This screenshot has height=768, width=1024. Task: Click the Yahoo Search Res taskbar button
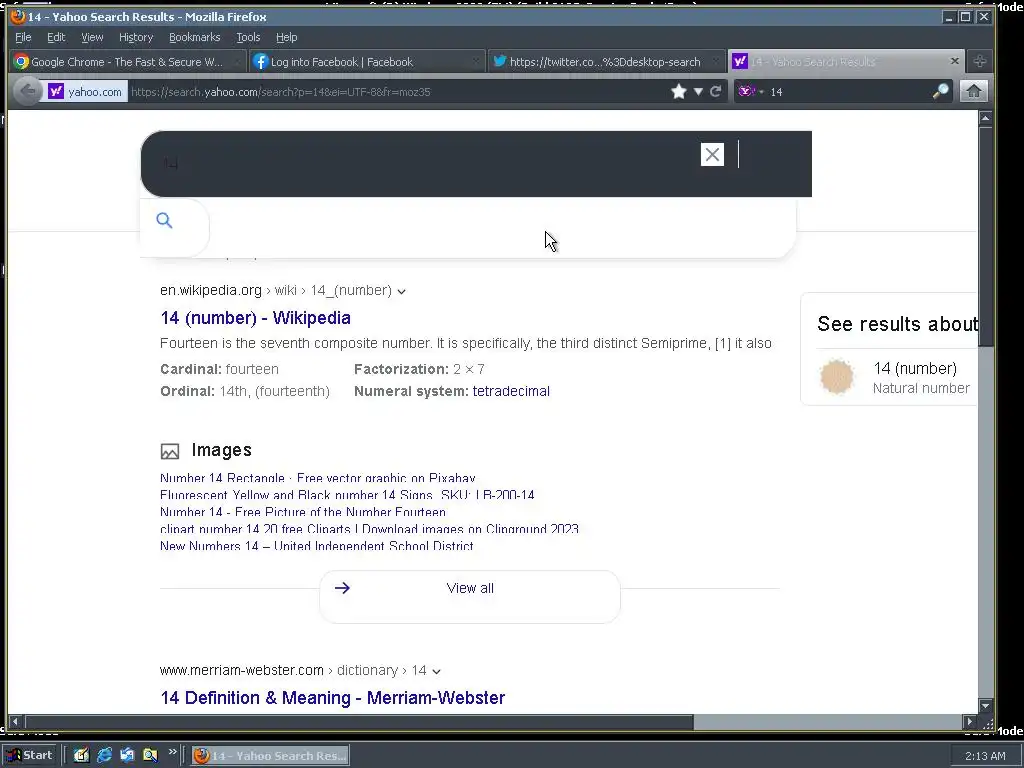270,756
